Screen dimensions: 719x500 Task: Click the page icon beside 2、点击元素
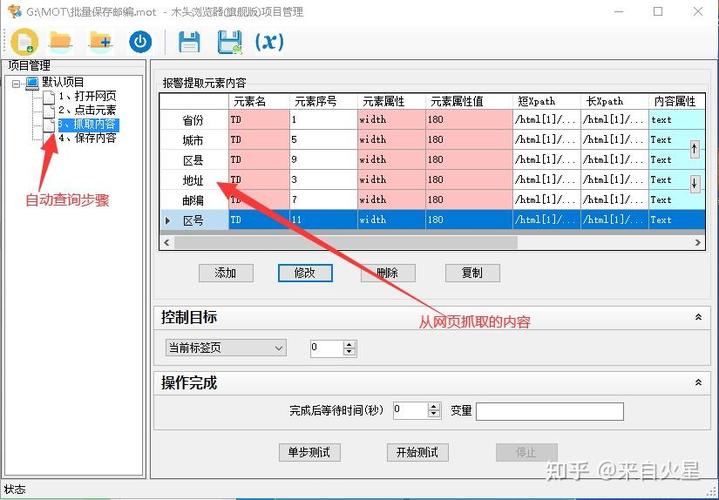(x=49, y=111)
